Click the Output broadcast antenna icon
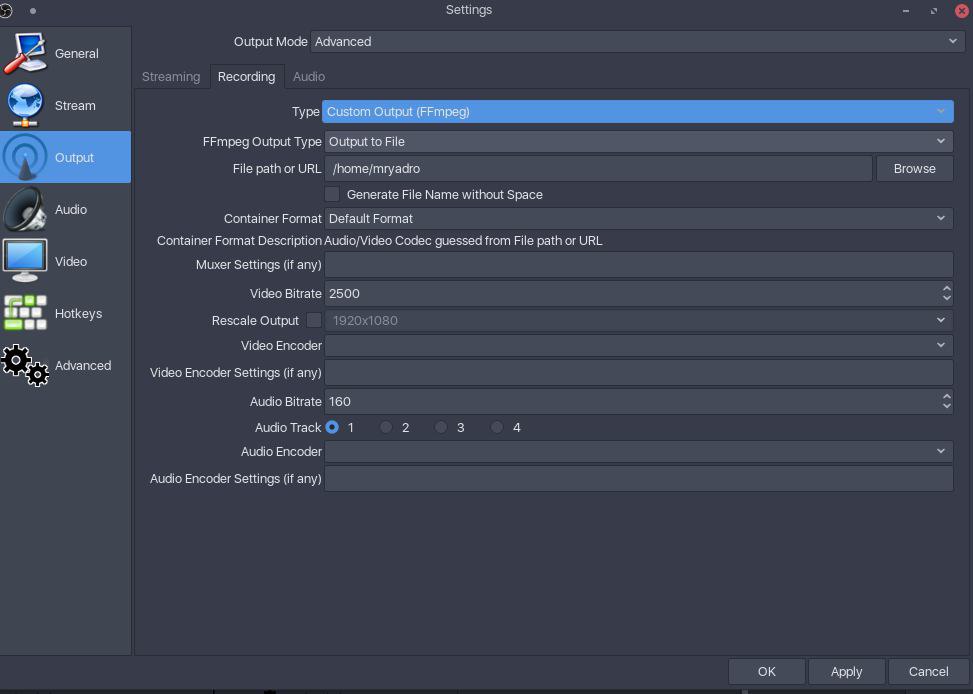This screenshot has width=973, height=694. coord(25,157)
